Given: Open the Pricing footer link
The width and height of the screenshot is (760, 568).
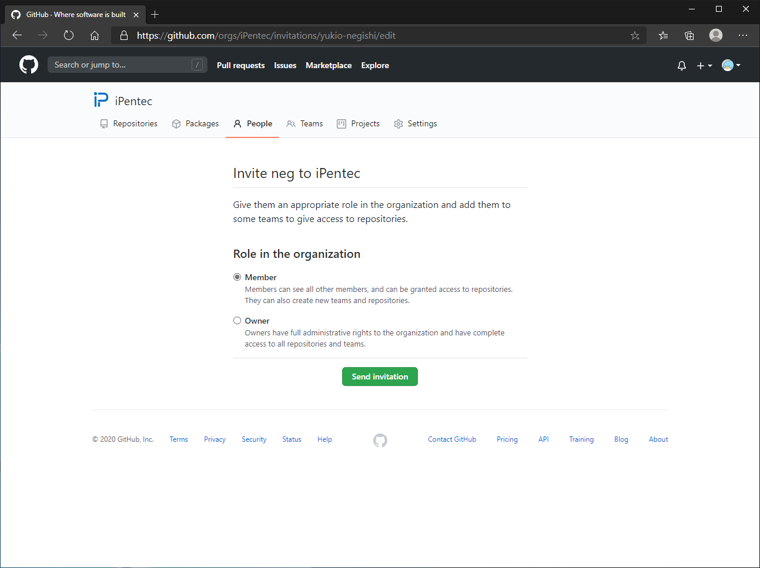Looking at the screenshot, I should [x=507, y=439].
